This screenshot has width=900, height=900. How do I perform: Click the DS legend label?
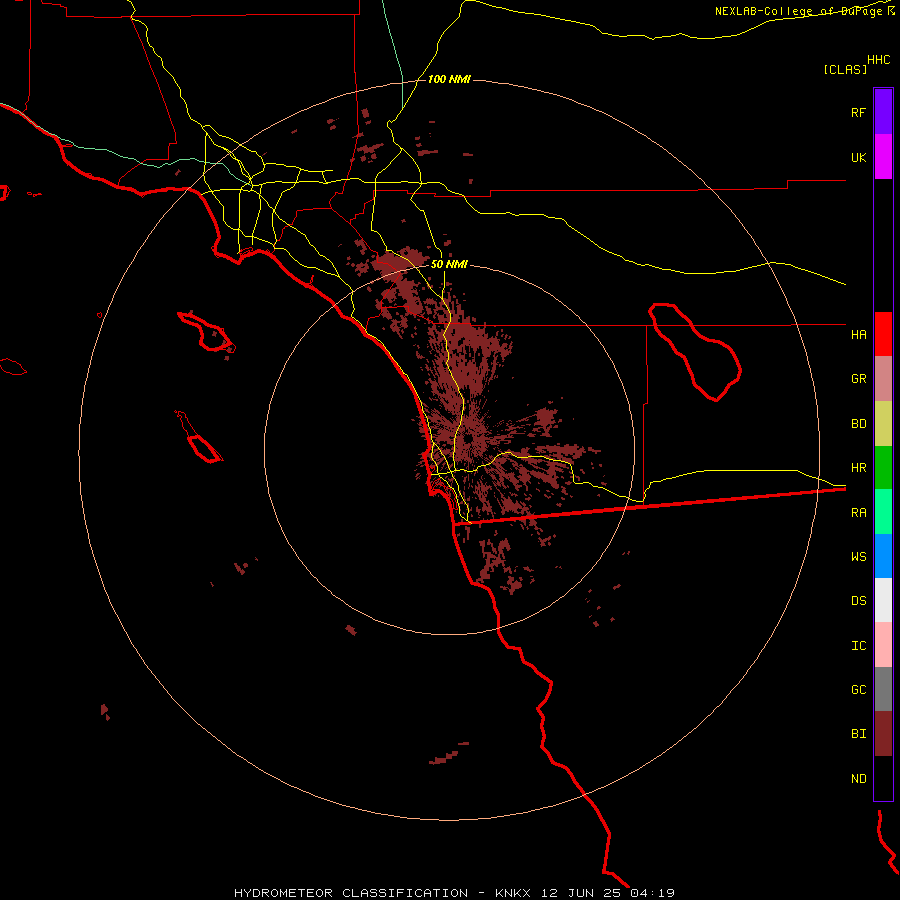click(x=858, y=601)
